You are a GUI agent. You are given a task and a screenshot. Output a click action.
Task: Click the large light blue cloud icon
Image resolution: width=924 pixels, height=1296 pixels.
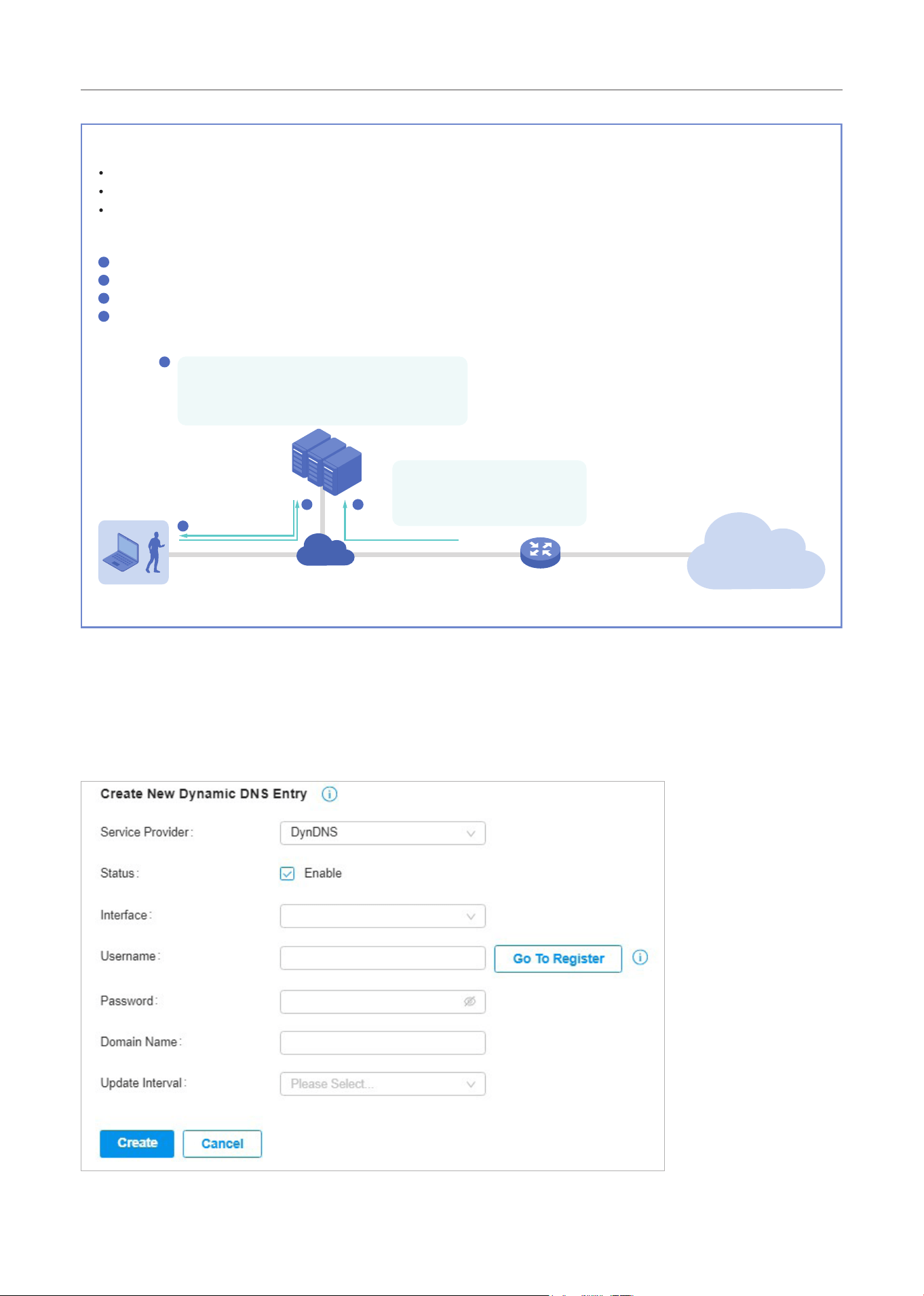point(756,551)
